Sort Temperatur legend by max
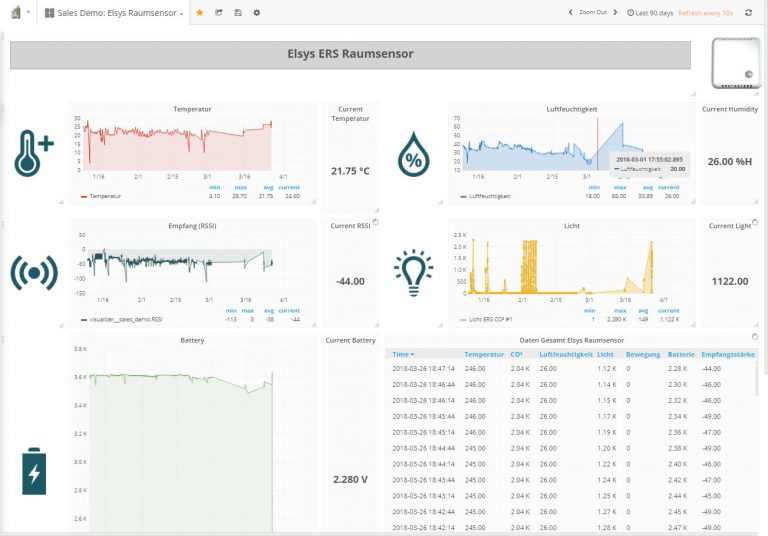This screenshot has height=536, width=768. pos(240,187)
